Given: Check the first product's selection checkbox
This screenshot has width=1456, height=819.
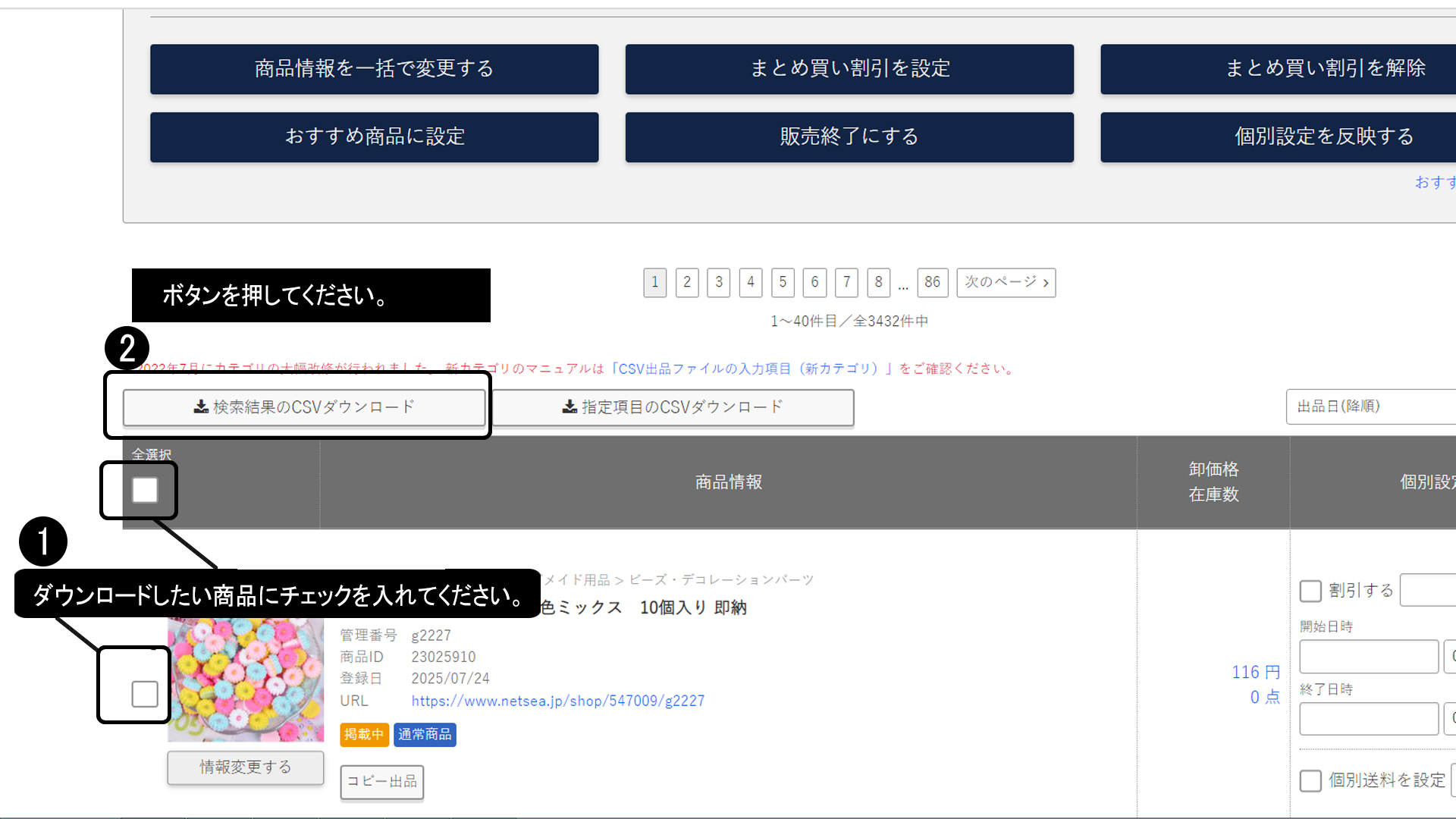Looking at the screenshot, I should [x=145, y=693].
